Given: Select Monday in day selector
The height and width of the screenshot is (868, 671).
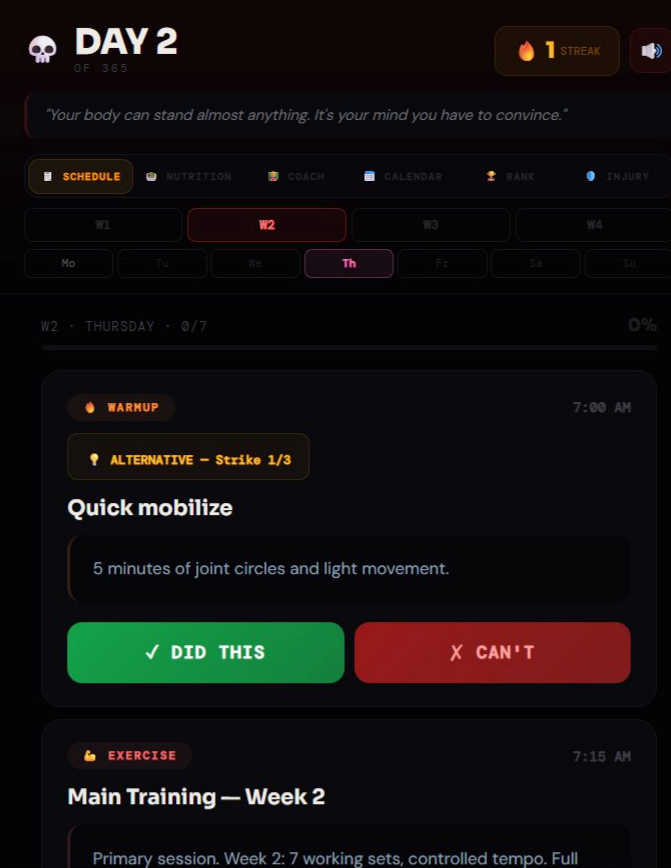Looking at the screenshot, I should (x=69, y=264).
